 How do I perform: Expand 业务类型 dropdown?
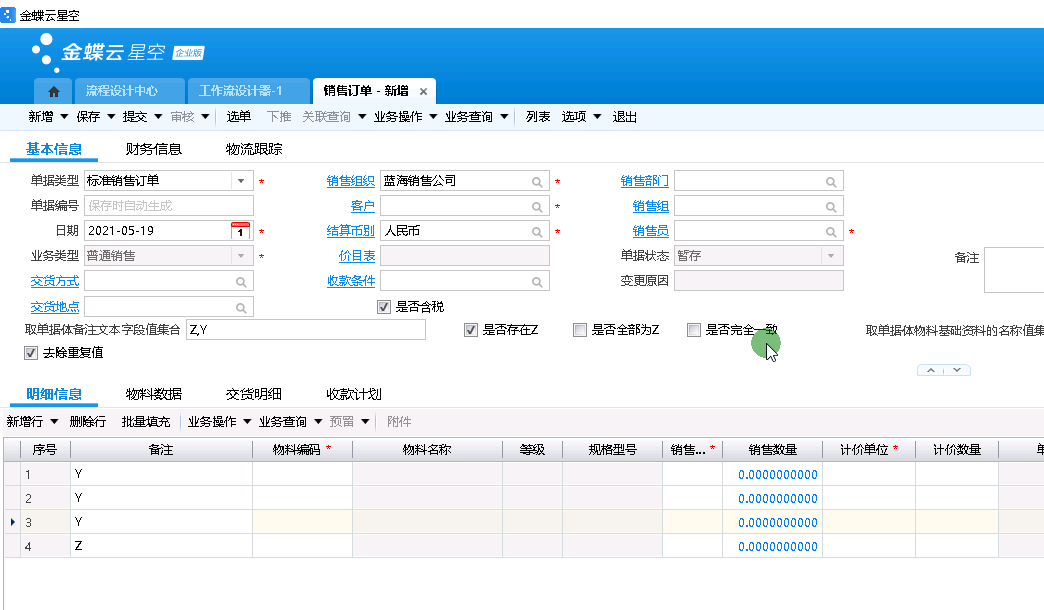click(241, 256)
